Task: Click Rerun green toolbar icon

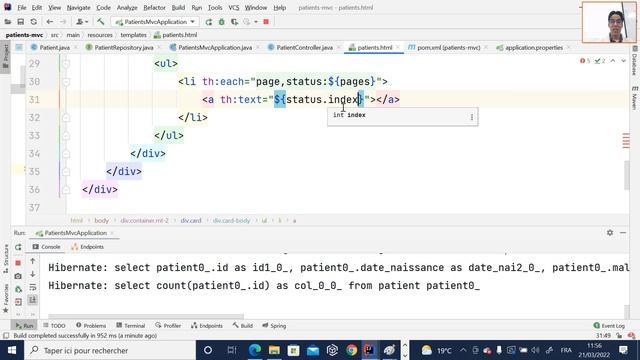Action: pos(209,22)
